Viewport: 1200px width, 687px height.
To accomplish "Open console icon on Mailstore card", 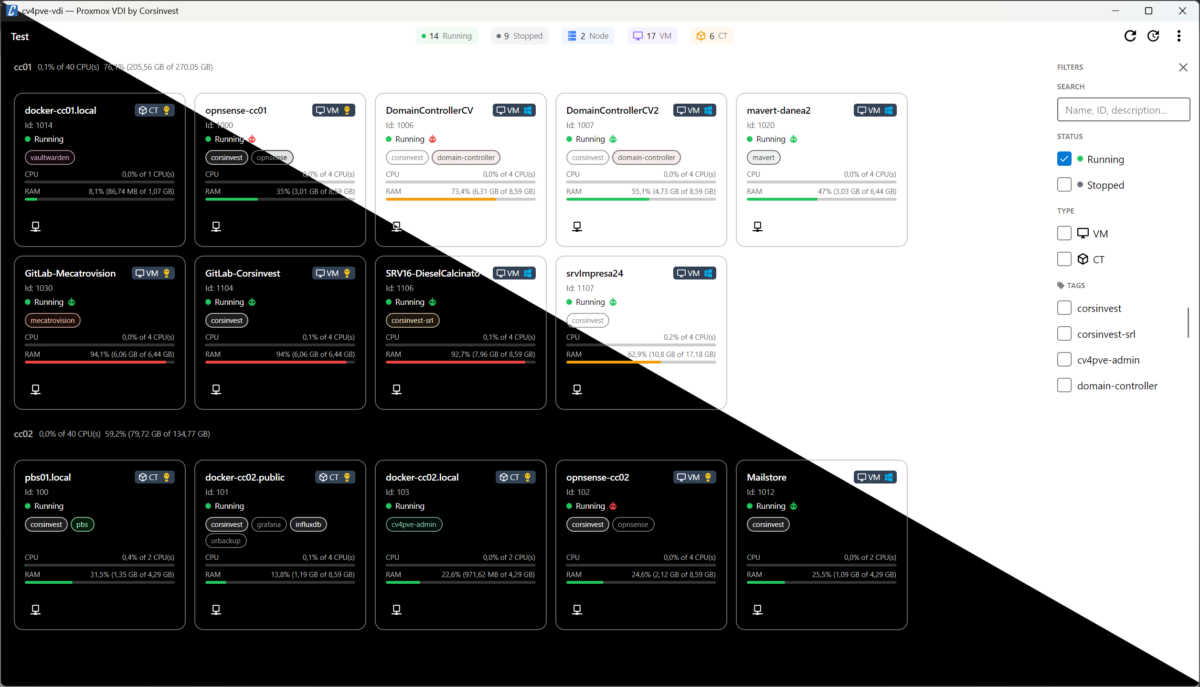I will pyautogui.click(x=758, y=609).
